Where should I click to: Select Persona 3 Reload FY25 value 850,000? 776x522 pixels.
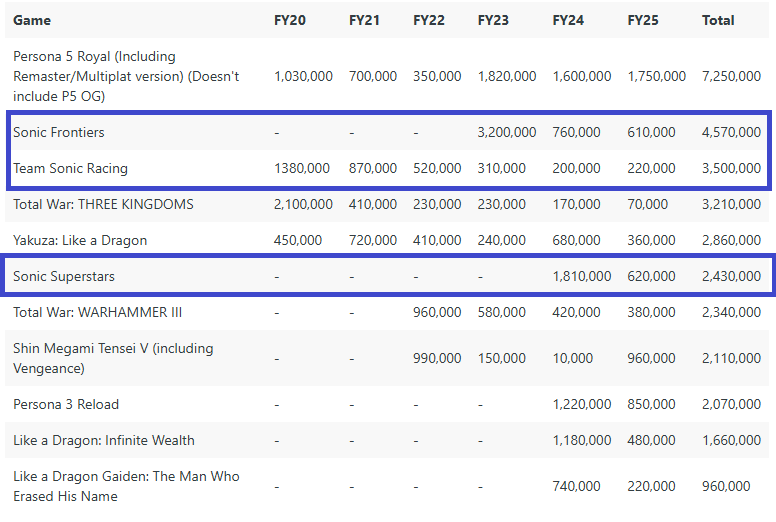651,404
